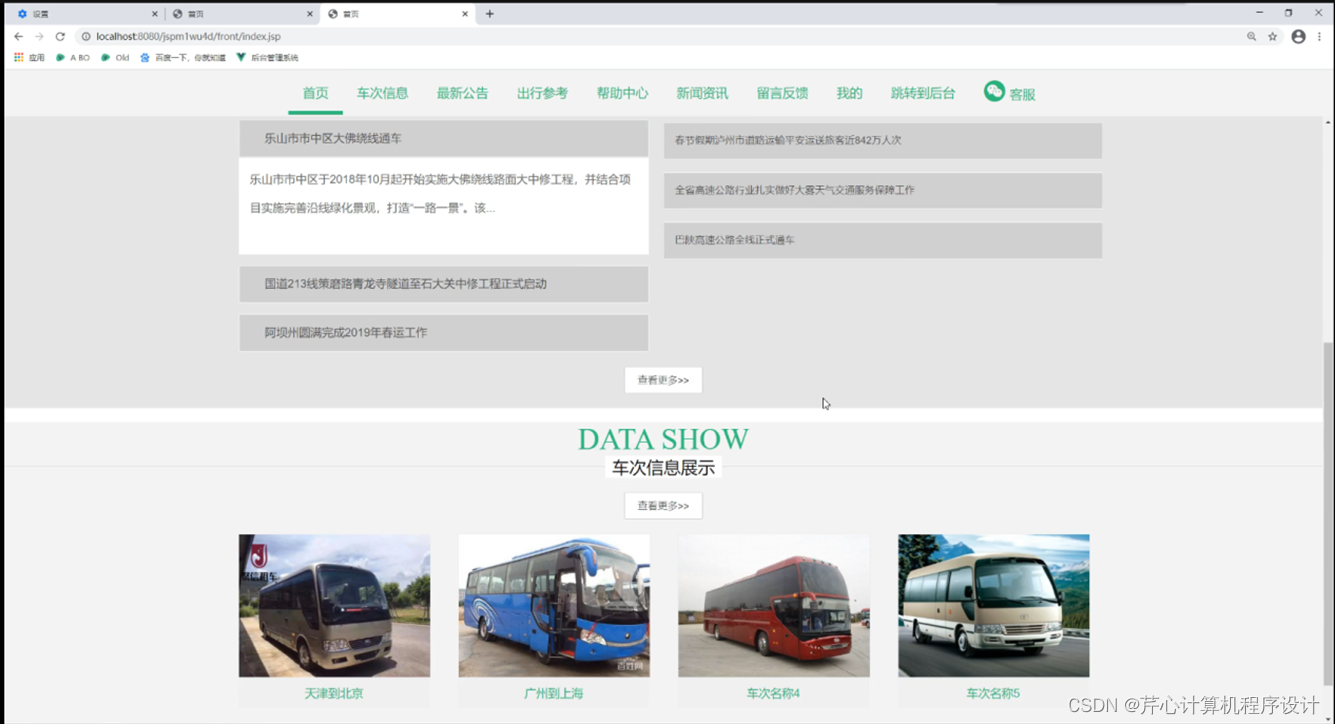Open the 天津到北京 bus thumbnail
Screen dimensions: 1335x724
[x=334, y=606]
